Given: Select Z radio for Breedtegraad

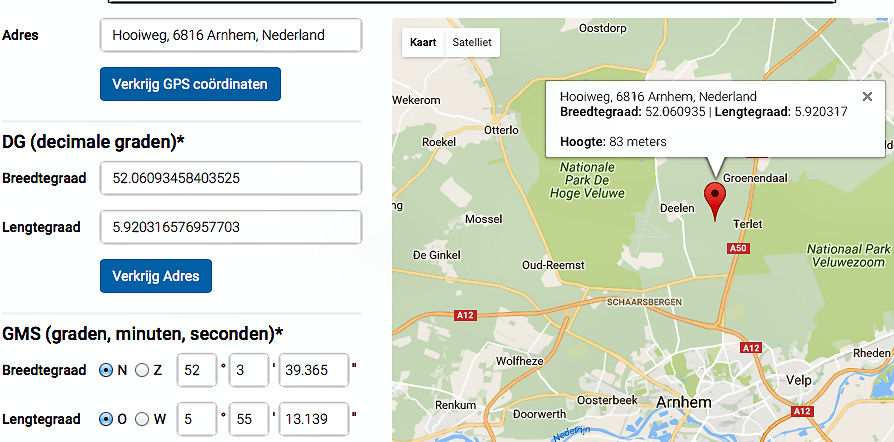Looking at the screenshot, I should point(141,370).
